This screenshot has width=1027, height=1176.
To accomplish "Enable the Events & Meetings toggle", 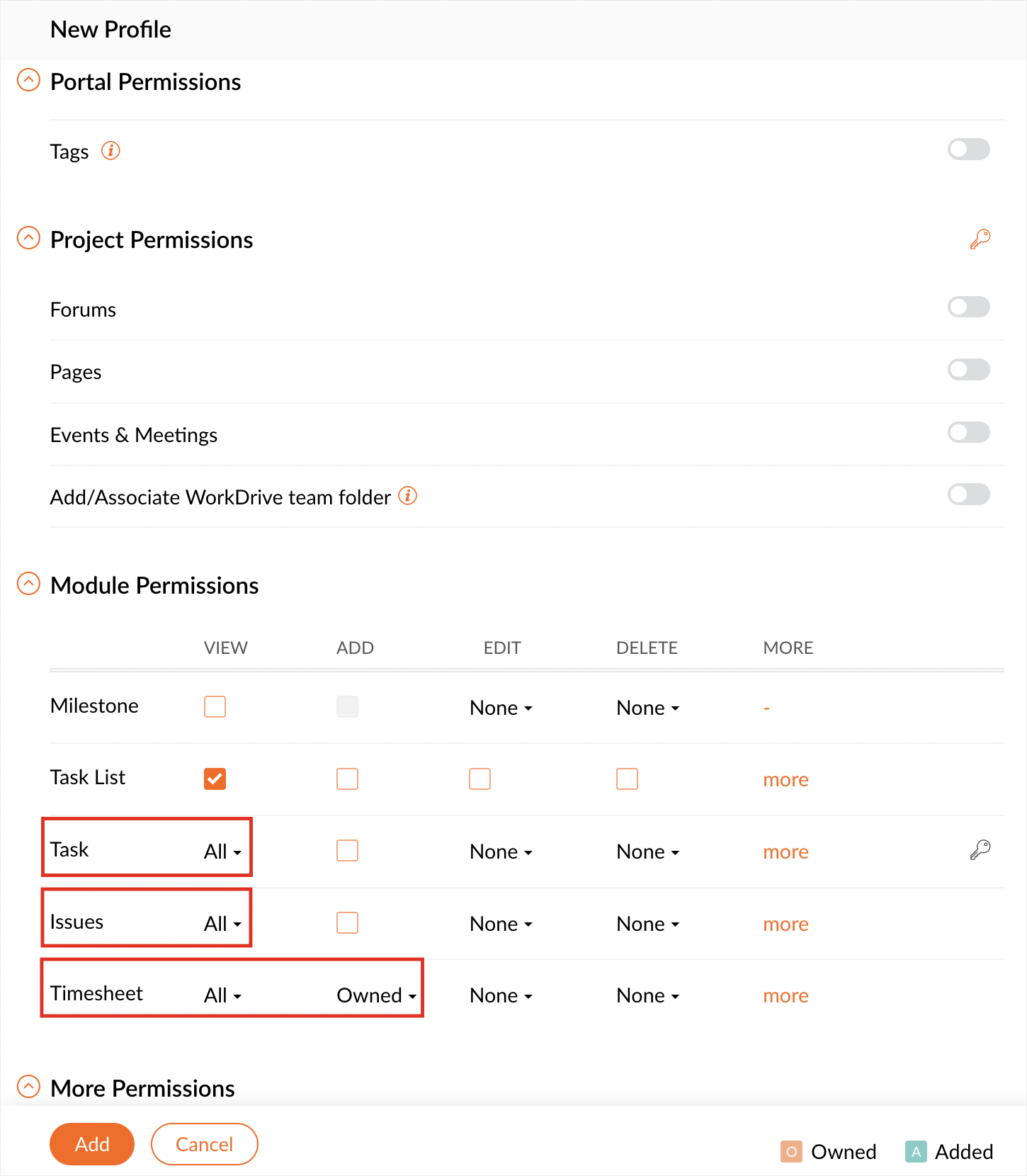I will coord(968,432).
